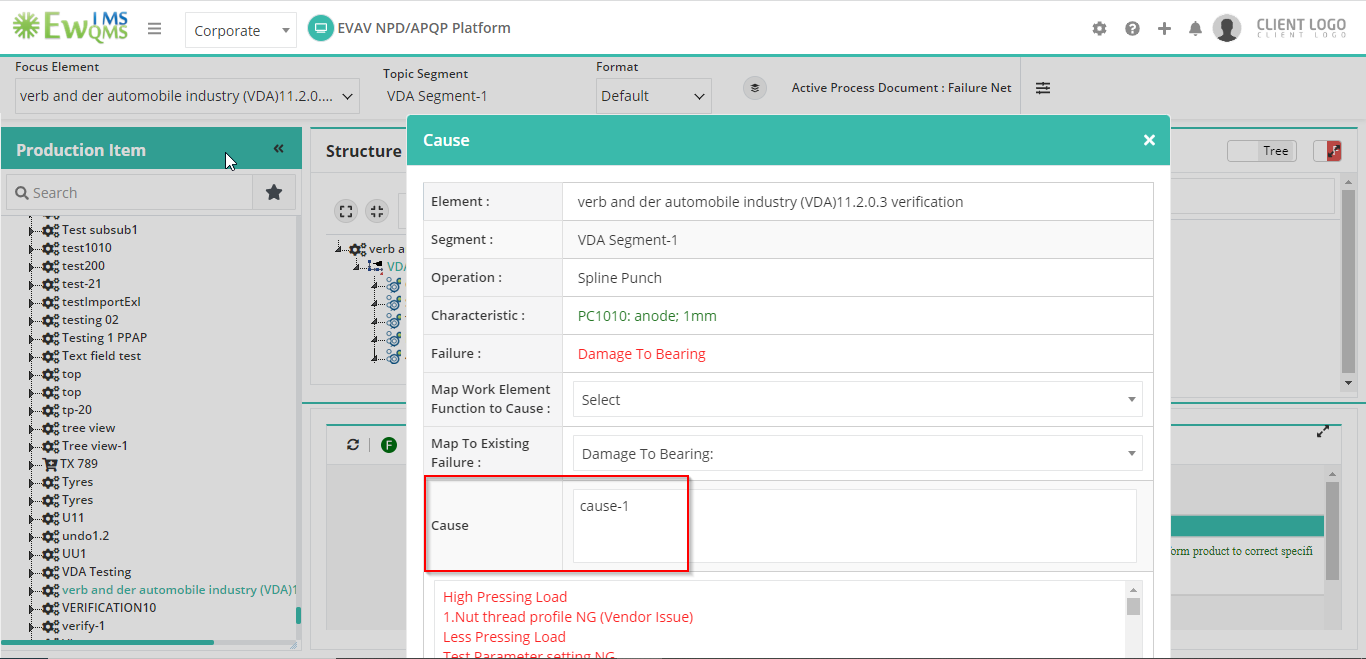Viewport: 1366px width, 659px height.
Task: Select tree item Test subsub1
Action: point(100,230)
